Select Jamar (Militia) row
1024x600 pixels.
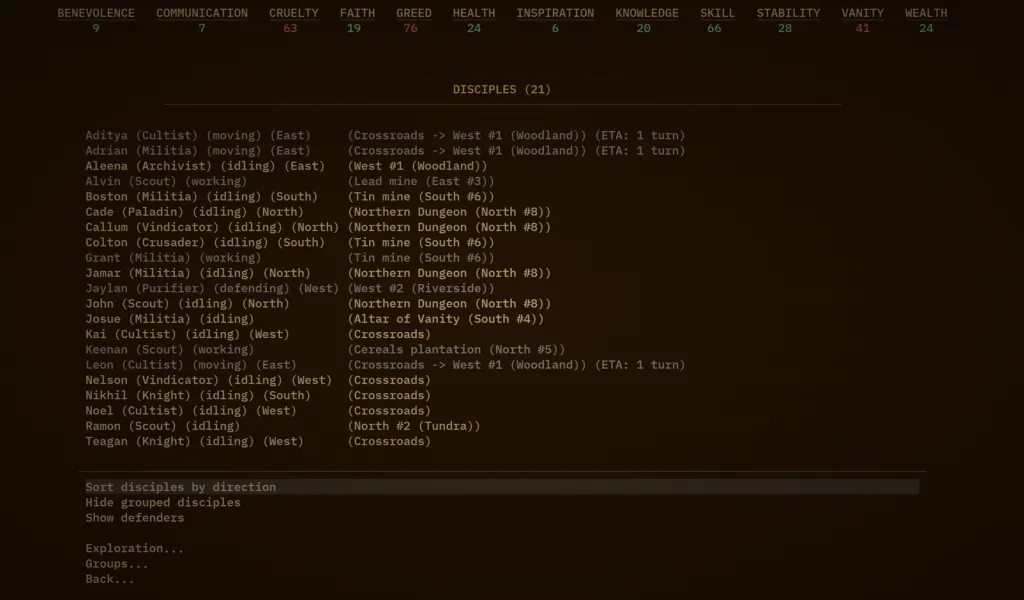click(318, 274)
